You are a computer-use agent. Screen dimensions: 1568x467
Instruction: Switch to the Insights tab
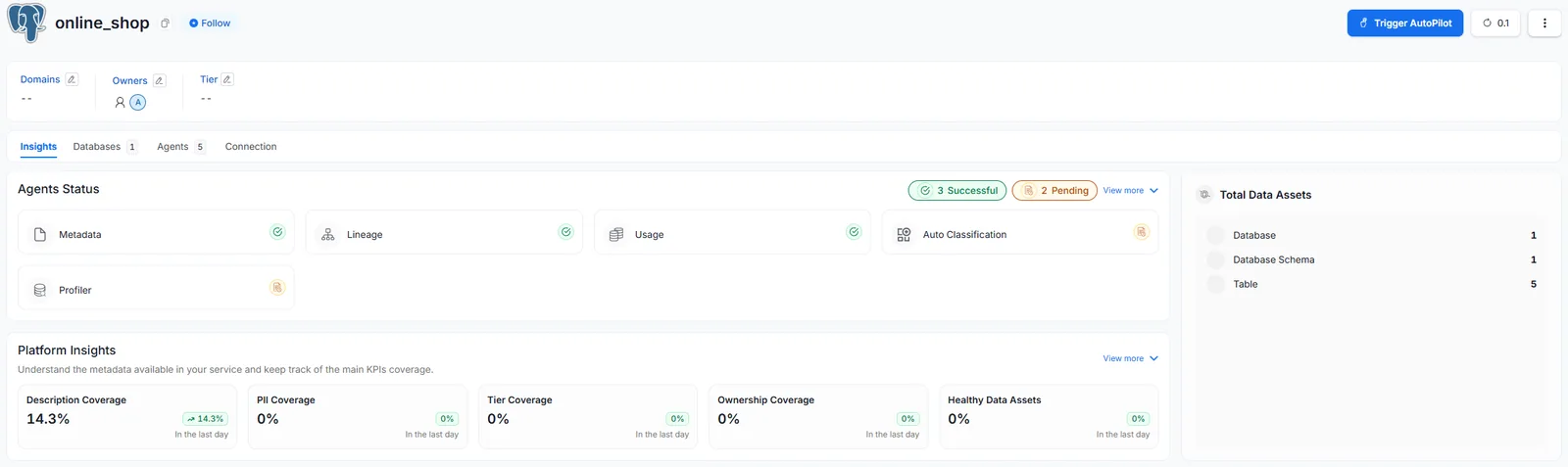coord(38,147)
